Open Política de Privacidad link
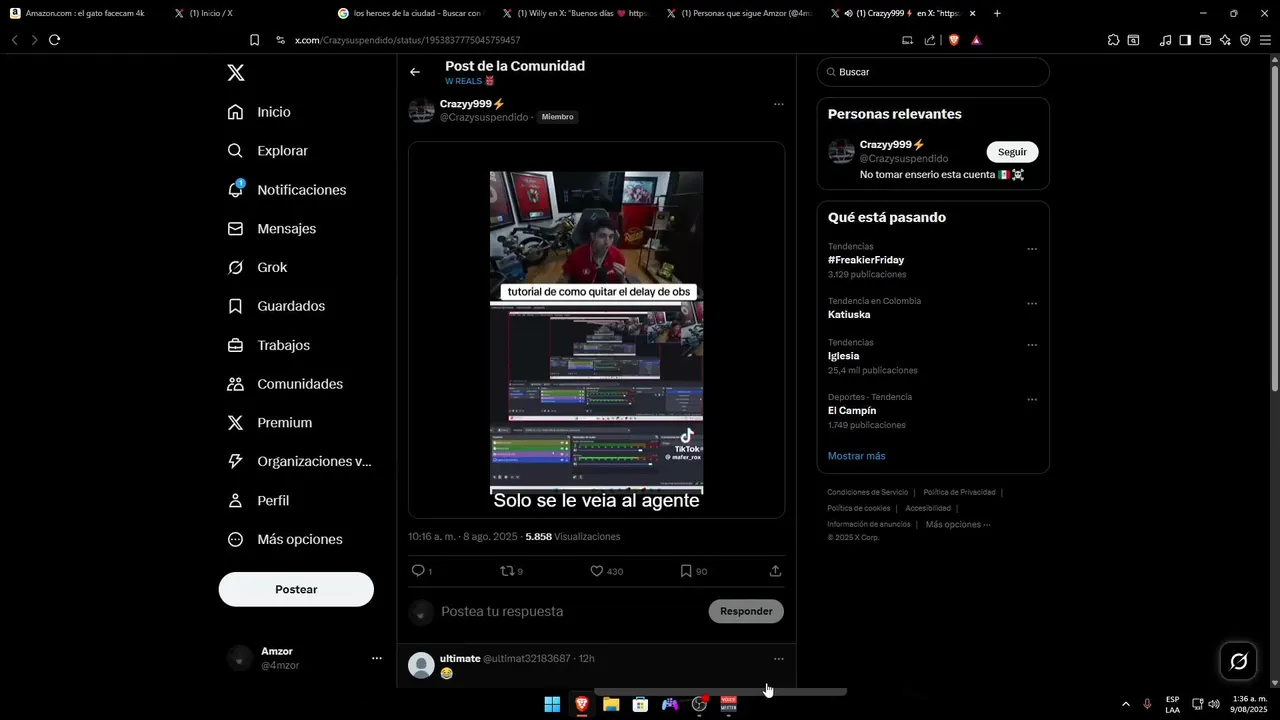 coord(959,492)
